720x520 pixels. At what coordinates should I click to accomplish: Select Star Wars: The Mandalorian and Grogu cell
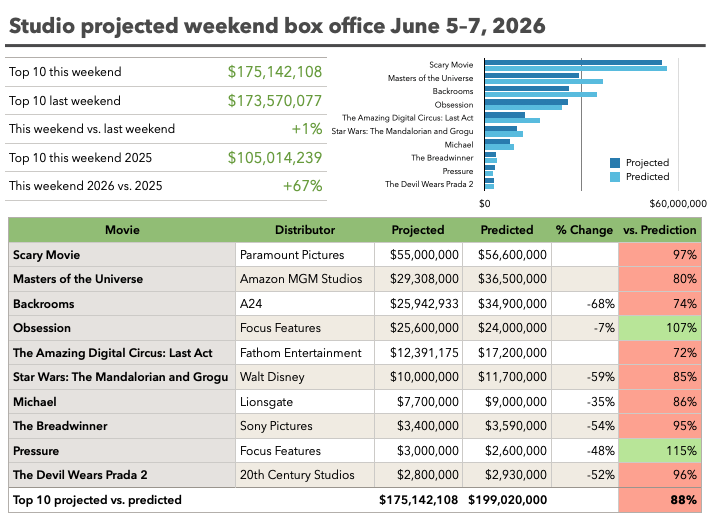coord(122,377)
